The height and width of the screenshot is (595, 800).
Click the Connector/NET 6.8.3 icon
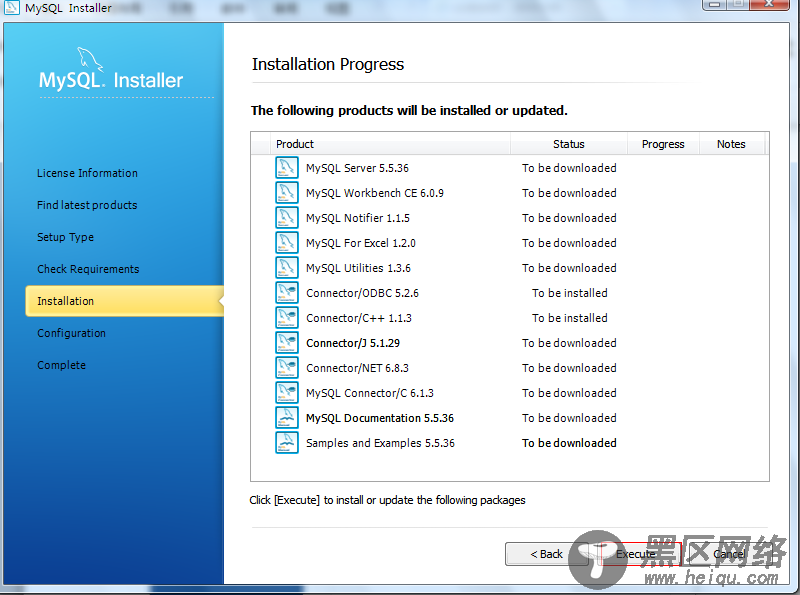(x=287, y=367)
